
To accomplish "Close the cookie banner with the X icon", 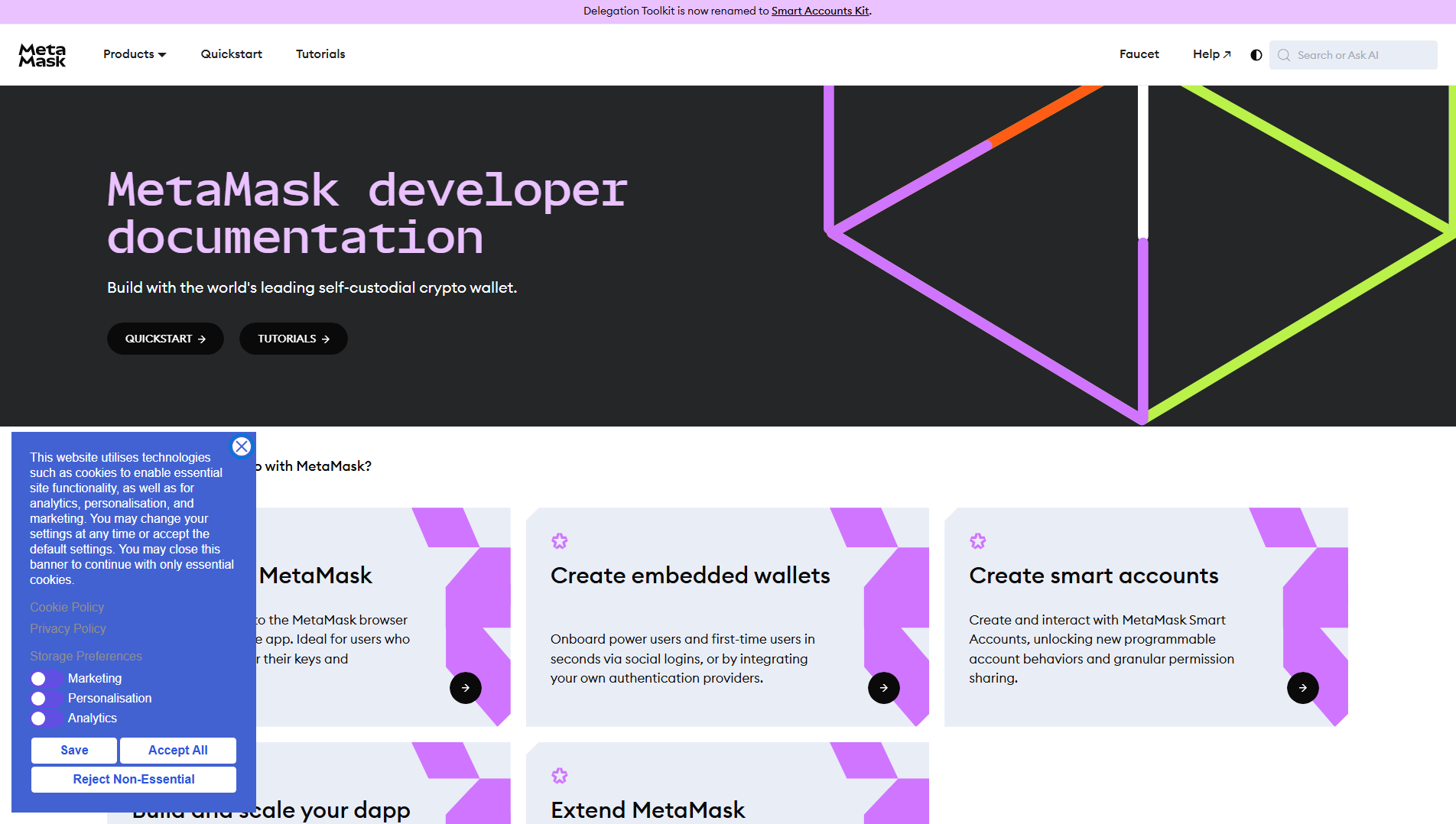I will [242, 446].
